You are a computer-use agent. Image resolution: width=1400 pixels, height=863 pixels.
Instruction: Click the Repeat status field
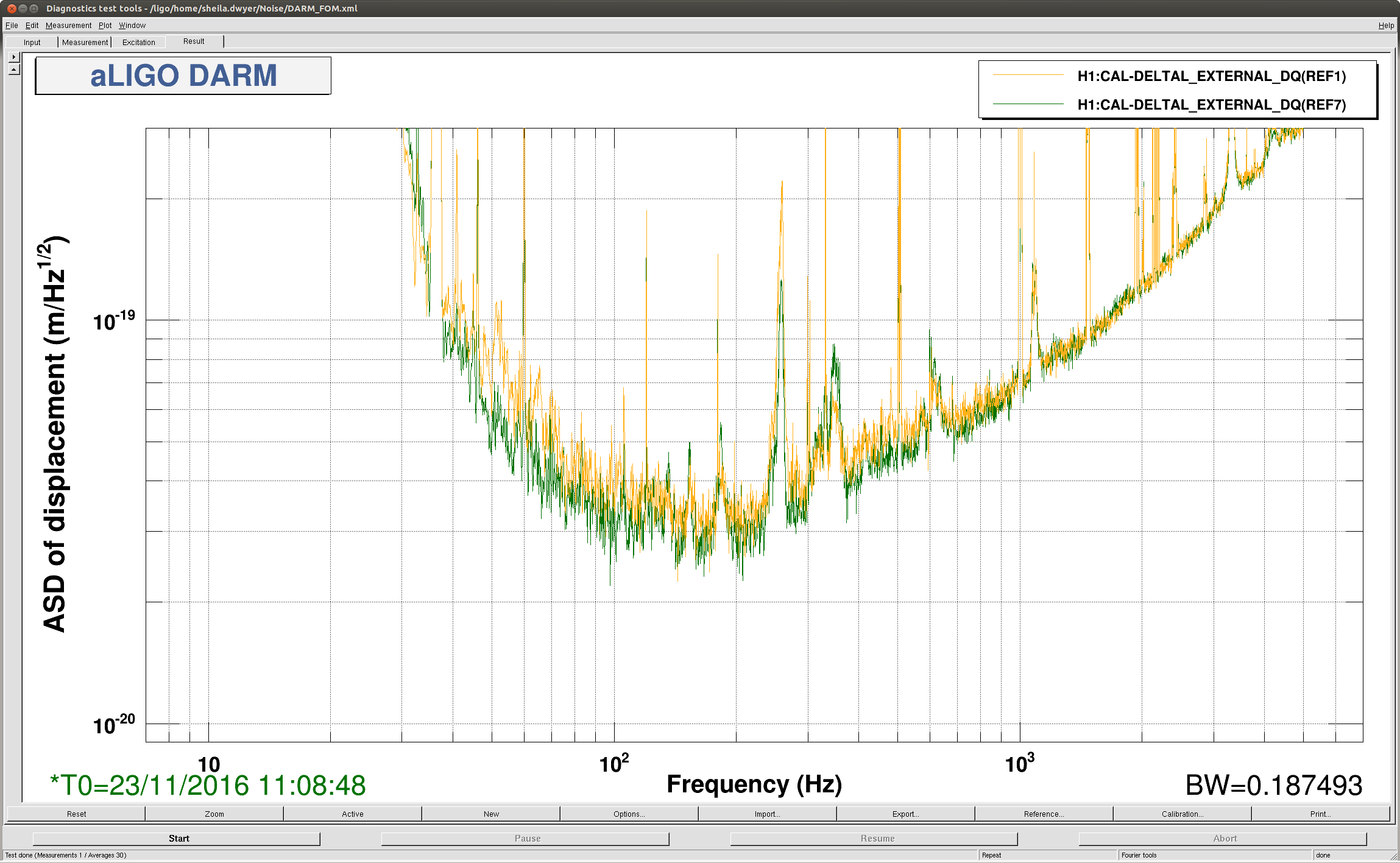pyautogui.click(x=1048, y=855)
